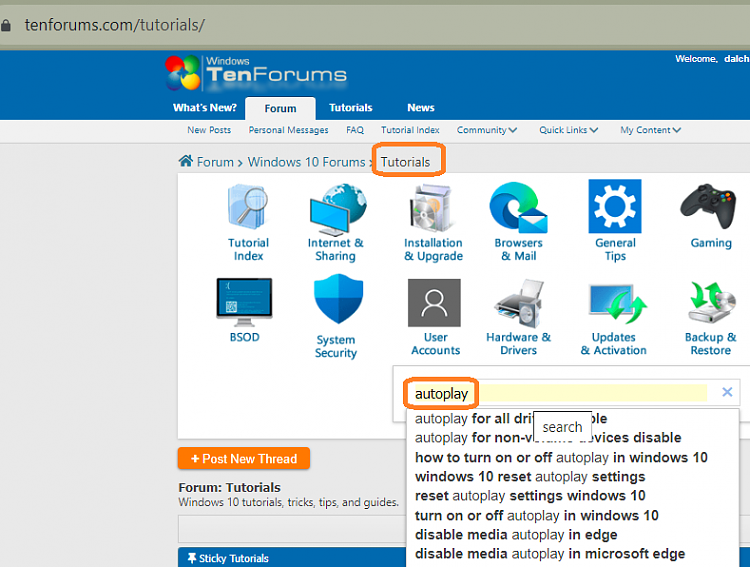The height and width of the screenshot is (567, 750).
Task: Open the Hardware & Drivers text link
Action: (518, 344)
